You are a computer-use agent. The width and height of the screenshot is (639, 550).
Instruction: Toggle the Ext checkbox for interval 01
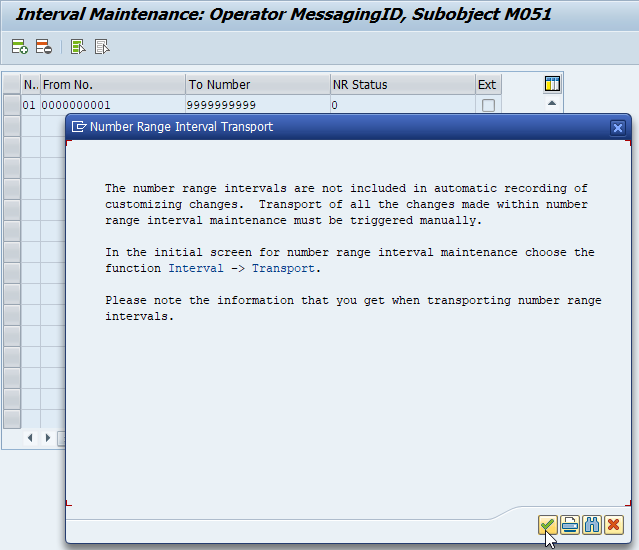(488, 105)
